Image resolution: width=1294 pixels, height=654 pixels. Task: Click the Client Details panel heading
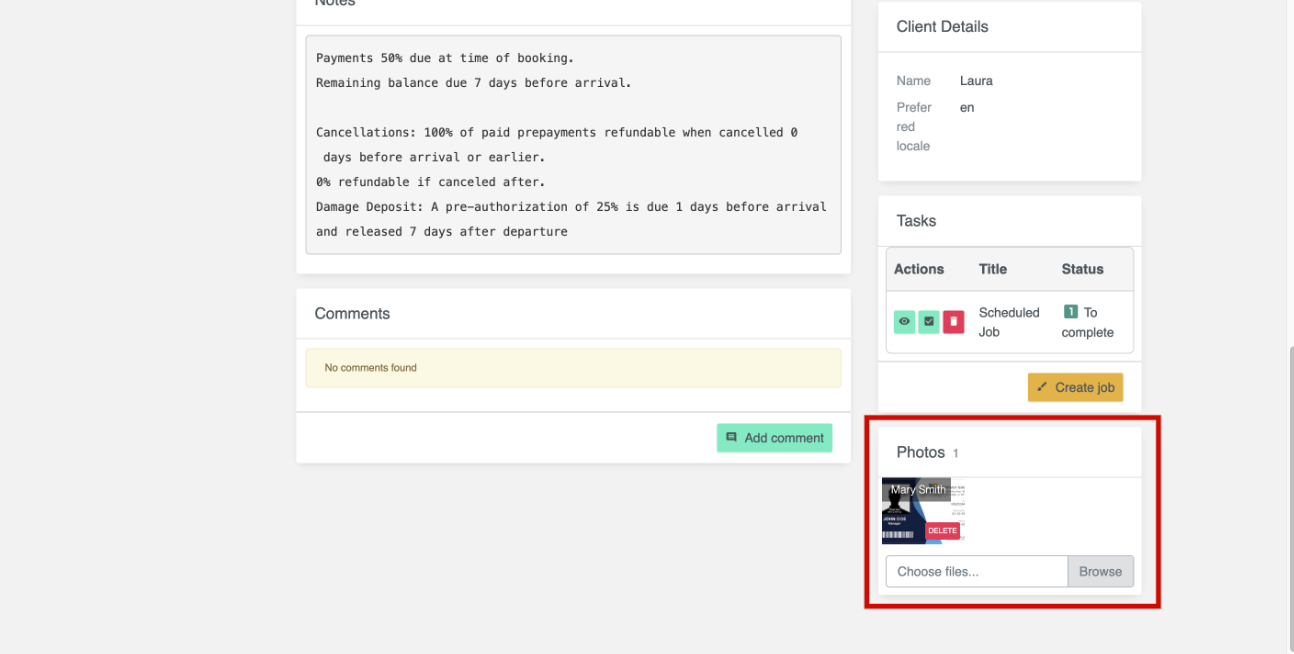point(942,27)
